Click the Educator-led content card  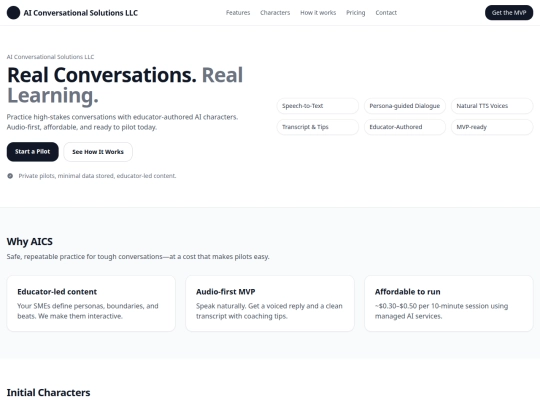click(91, 303)
